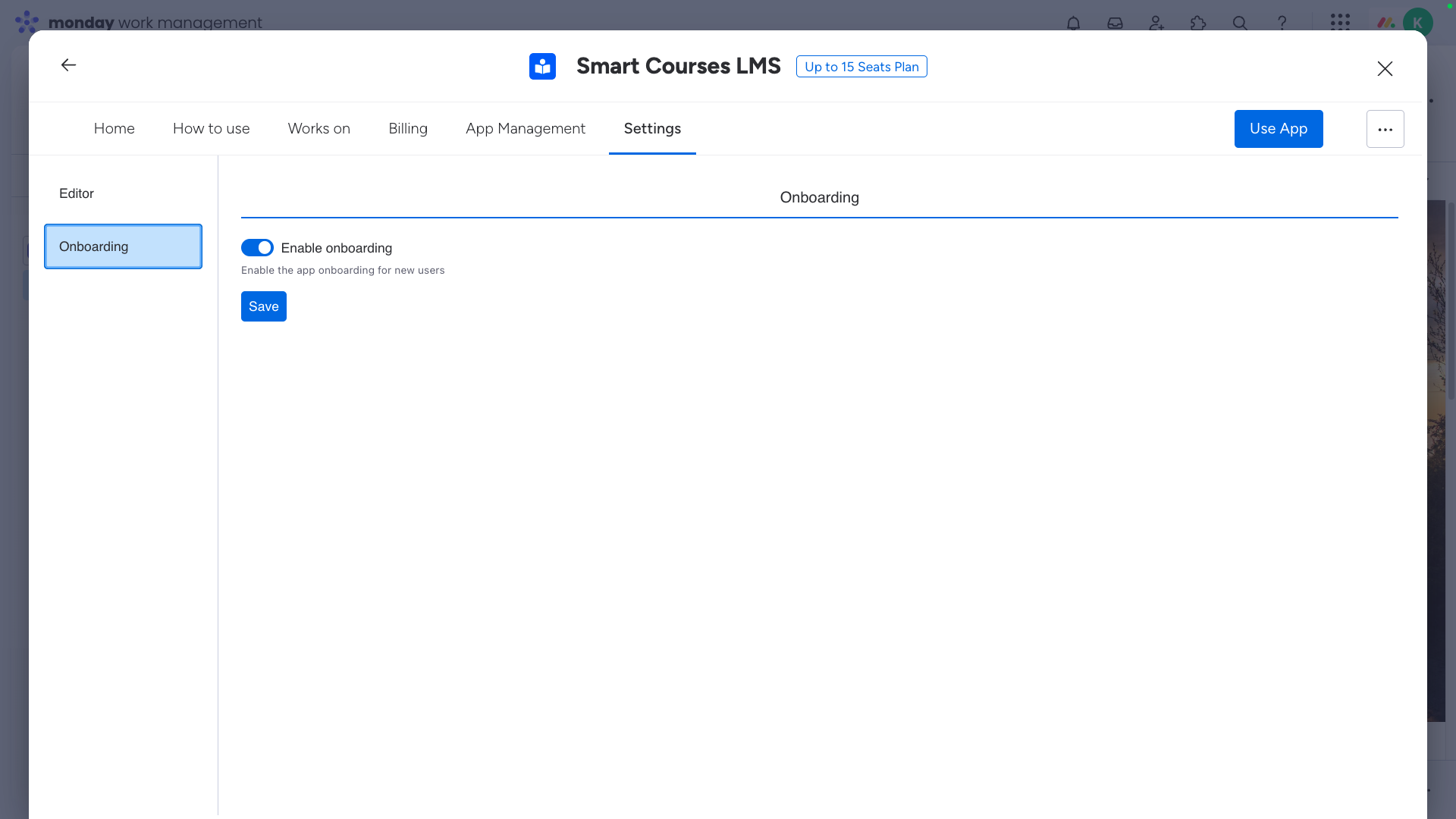
Task: Click the Enable onboarding label
Action: tap(337, 248)
